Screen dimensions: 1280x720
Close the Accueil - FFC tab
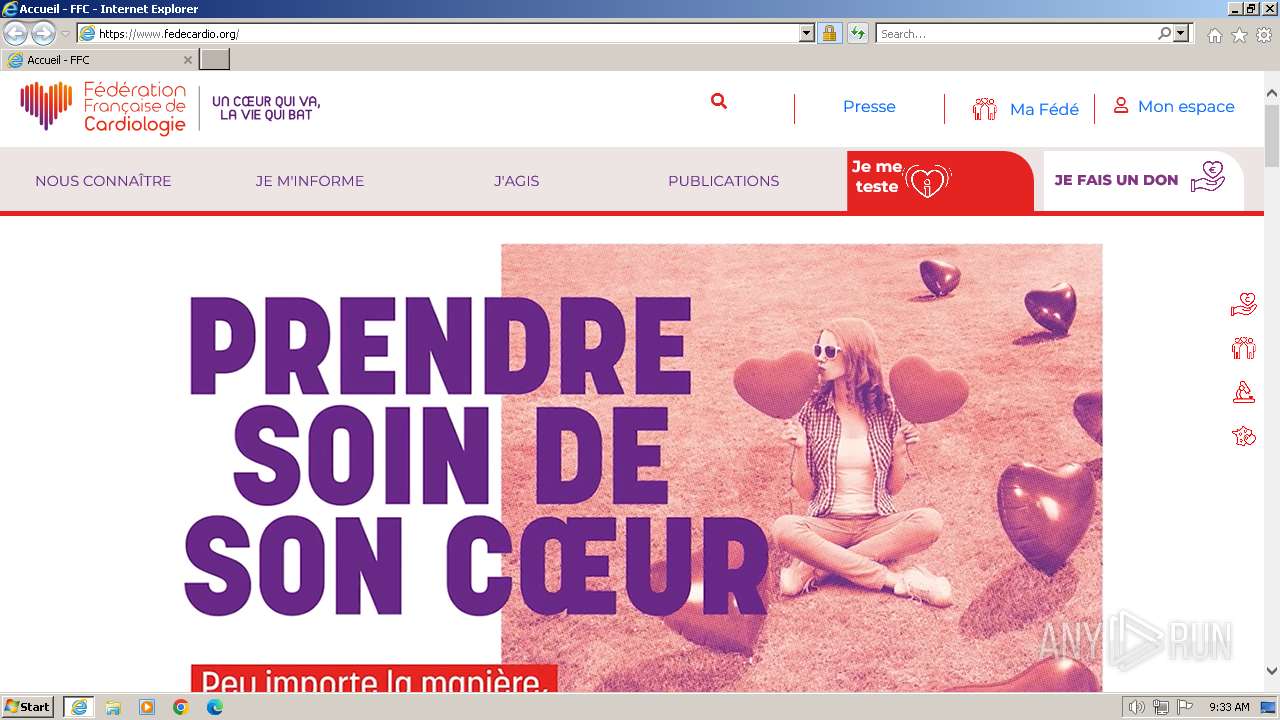click(x=187, y=60)
